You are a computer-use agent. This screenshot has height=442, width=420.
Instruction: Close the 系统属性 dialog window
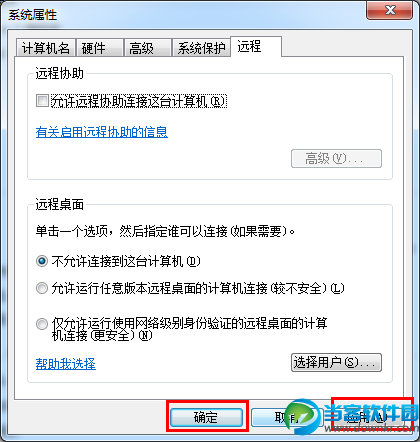coord(389,10)
